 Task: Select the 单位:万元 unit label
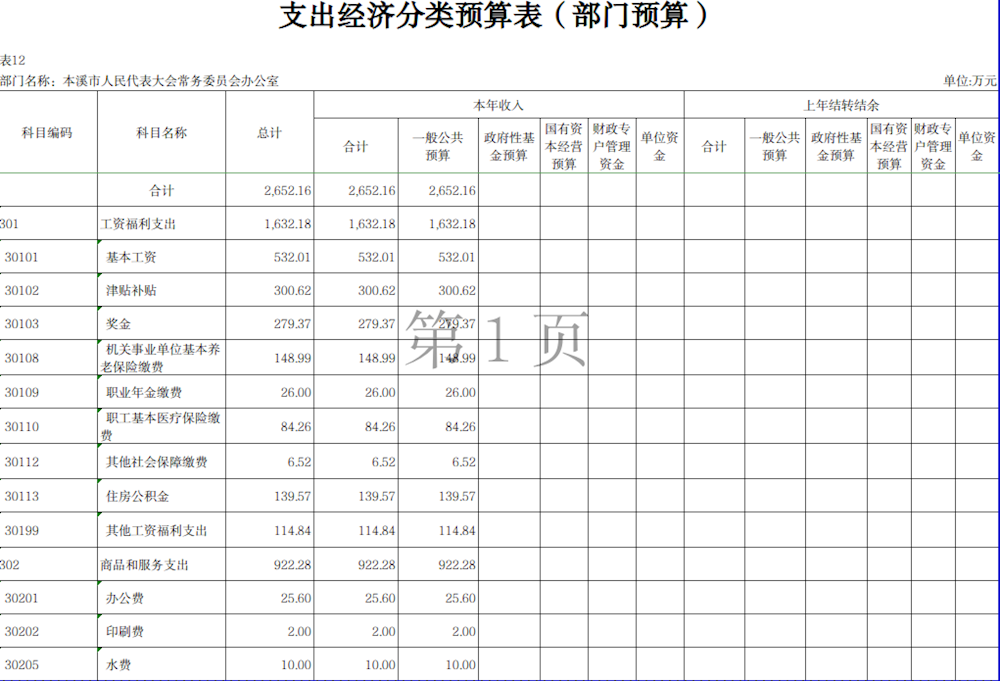click(970, 81)
